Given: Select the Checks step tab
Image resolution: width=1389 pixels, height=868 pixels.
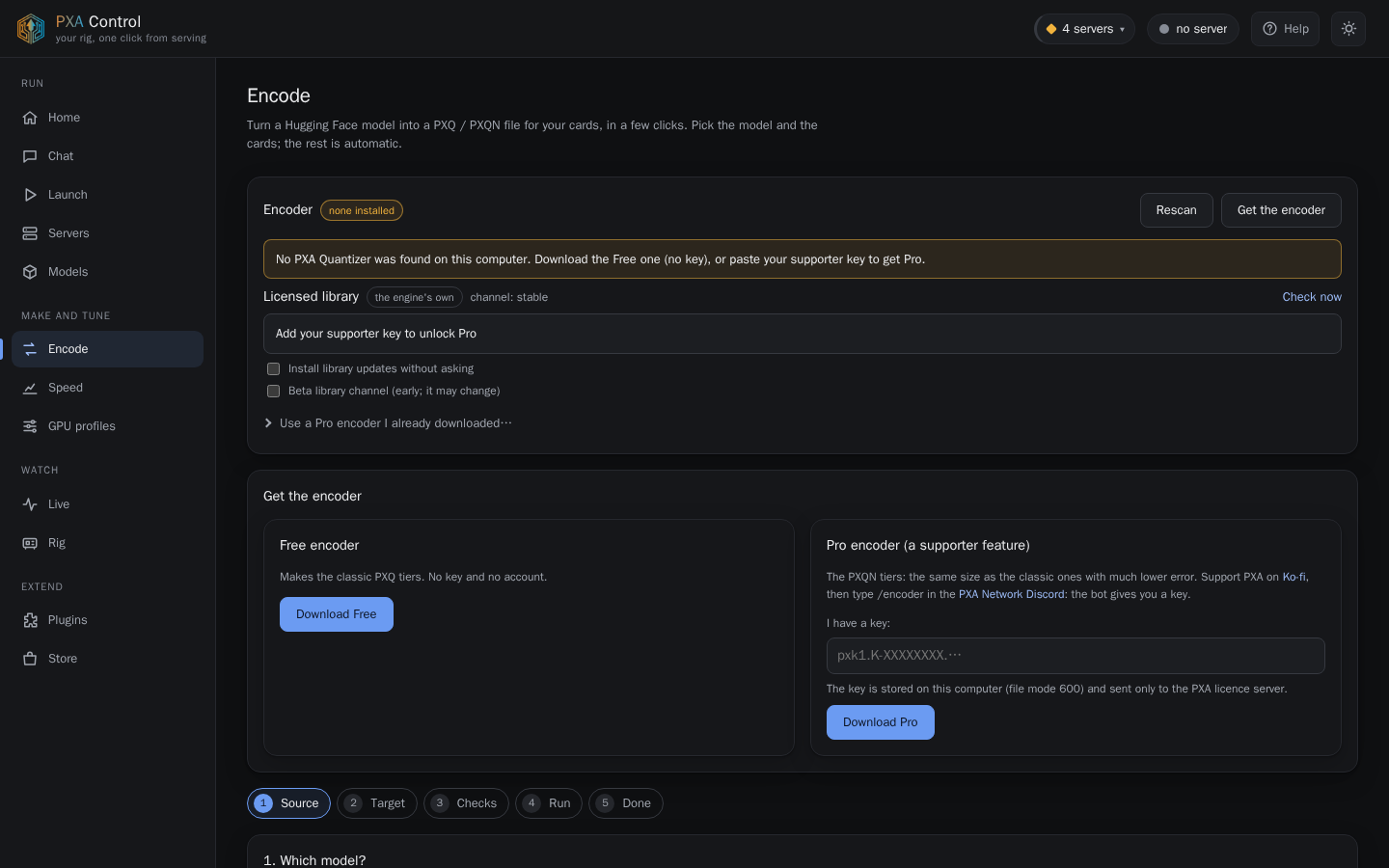Looking at the screenshot, I should [466, 803].
